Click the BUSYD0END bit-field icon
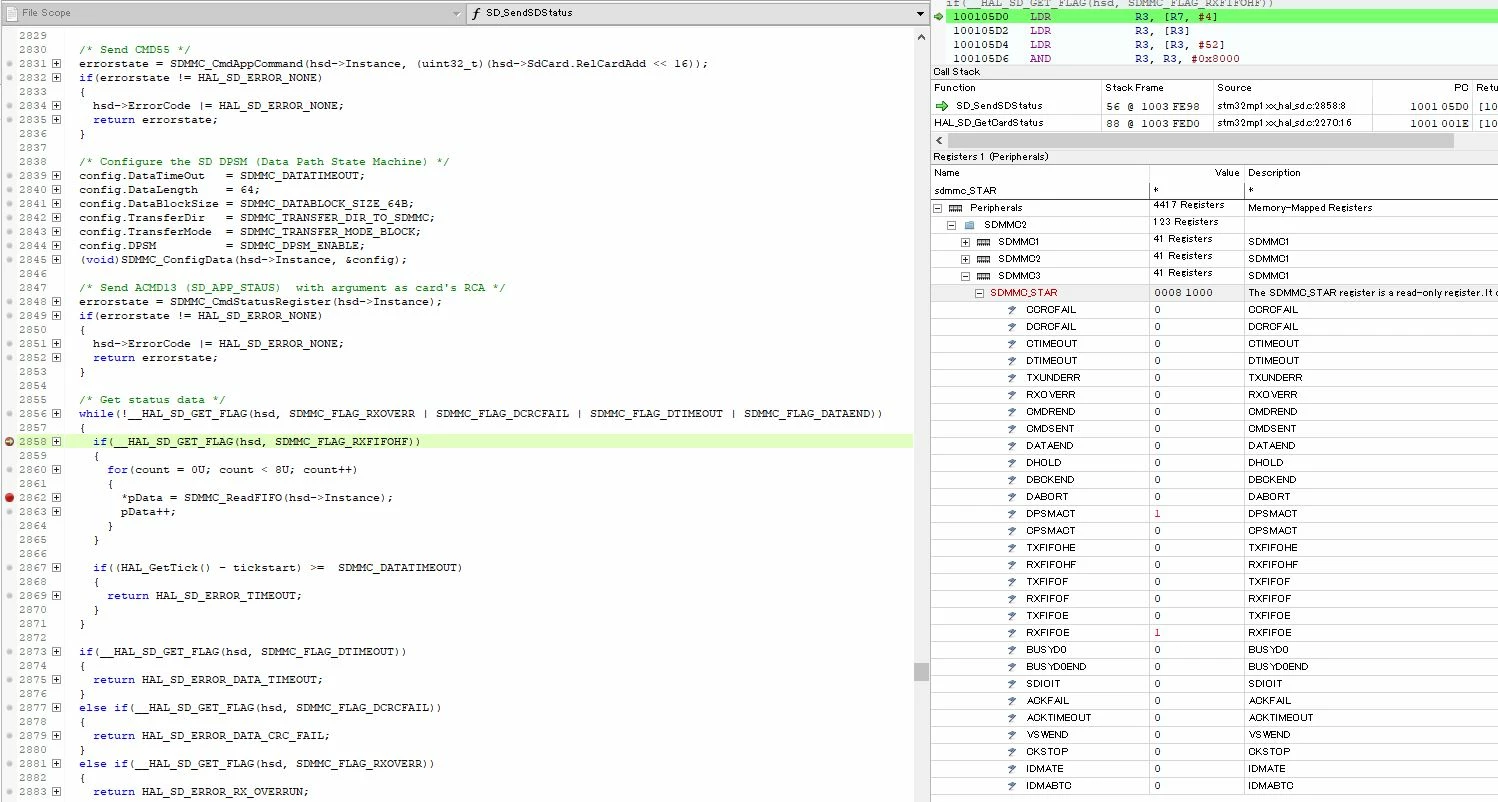The width and height of the screenshot is (1498, 802). pos(1013,667)
